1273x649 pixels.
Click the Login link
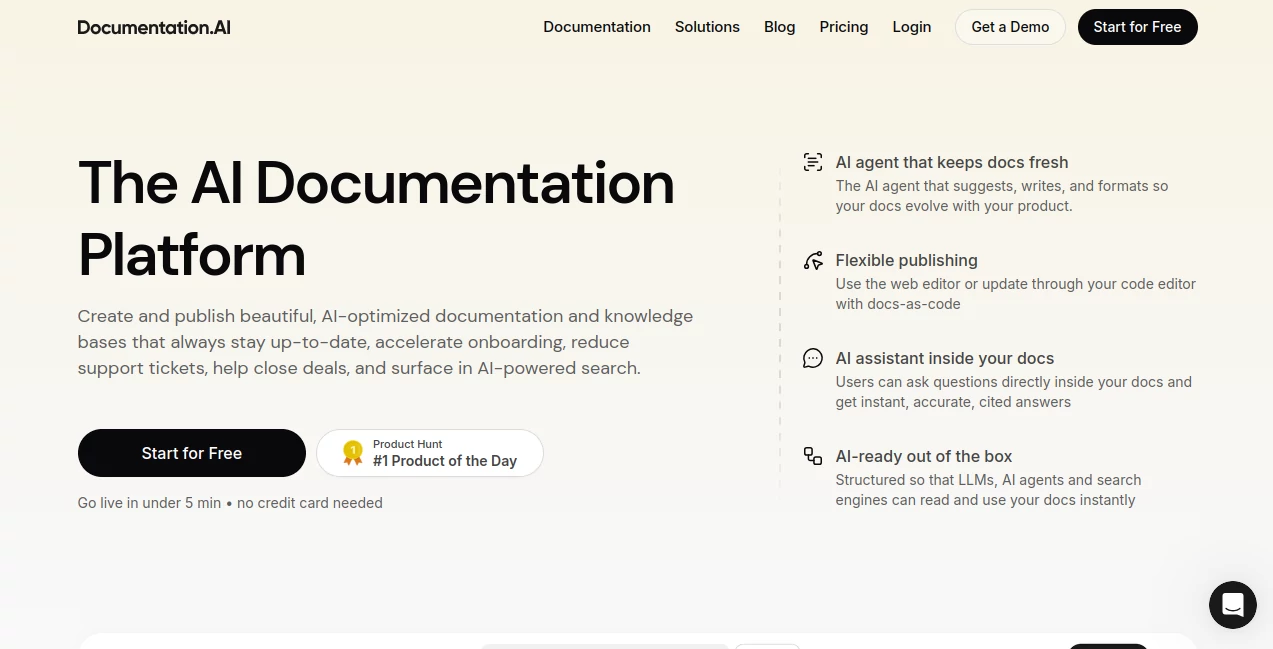point(911,27)
